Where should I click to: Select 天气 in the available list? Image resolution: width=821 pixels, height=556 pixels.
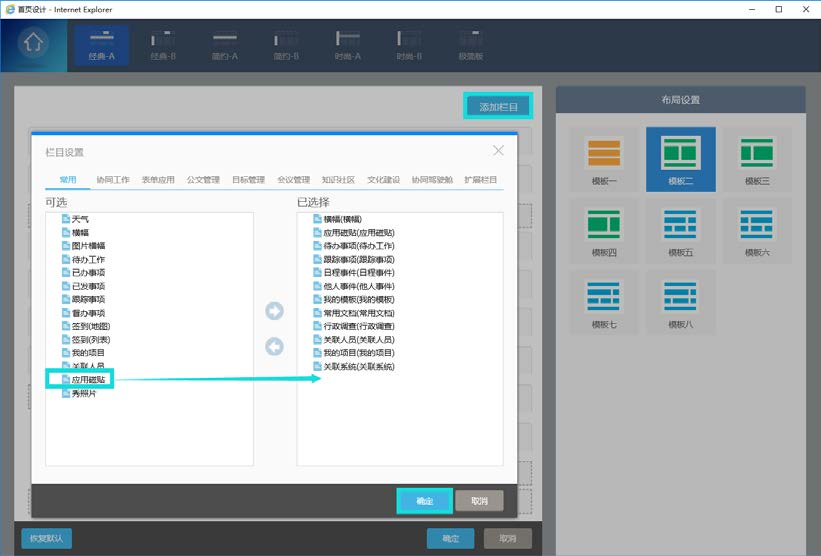[x=80, y=218]
